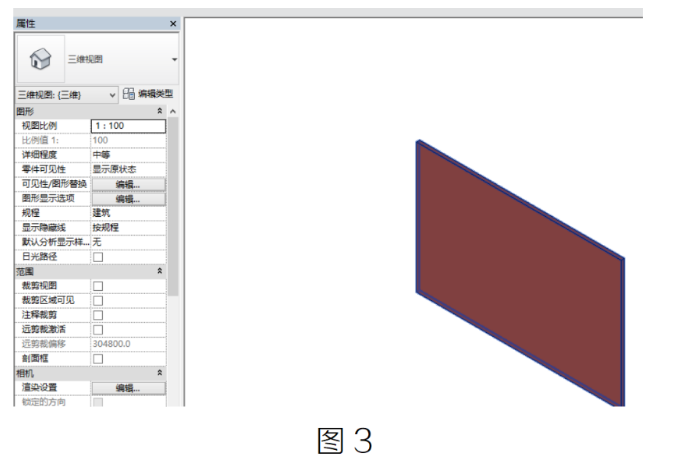This screenshot has width=678, height=467.
Task: Click the 视图比例 property label
Action: point(39,126)
